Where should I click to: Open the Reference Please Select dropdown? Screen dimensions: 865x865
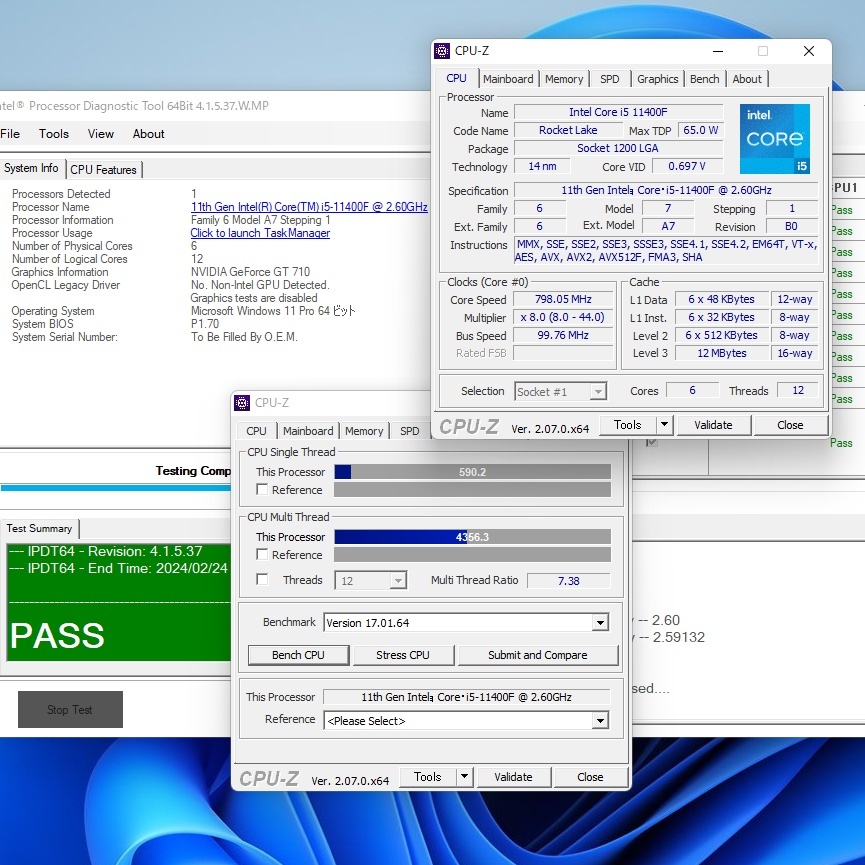(x=601, y=720)
